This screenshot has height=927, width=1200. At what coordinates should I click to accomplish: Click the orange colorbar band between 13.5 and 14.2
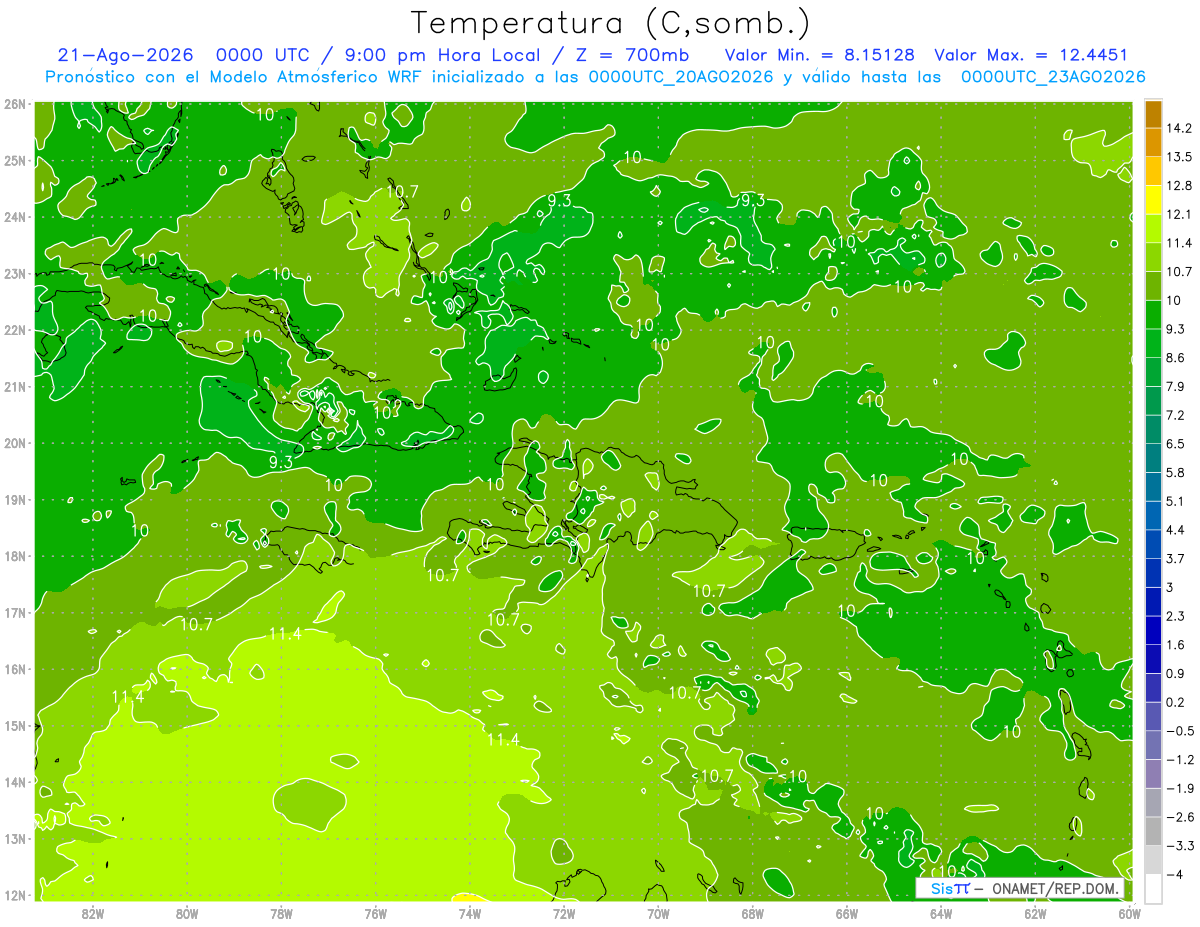tap(1153, 142)
